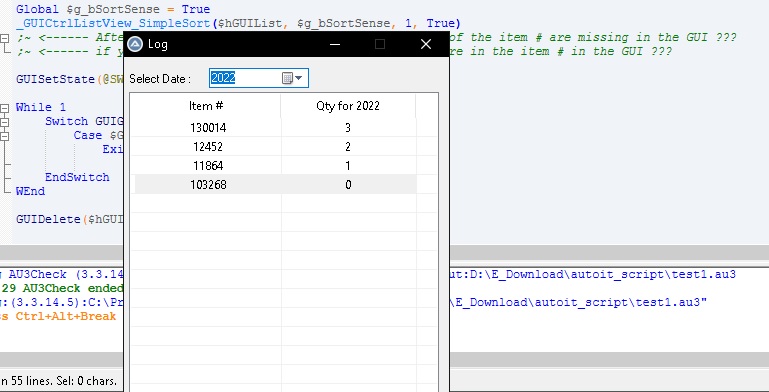Click the WEnd keyword in the editor

pyautogui.click(x=30, y=191)
